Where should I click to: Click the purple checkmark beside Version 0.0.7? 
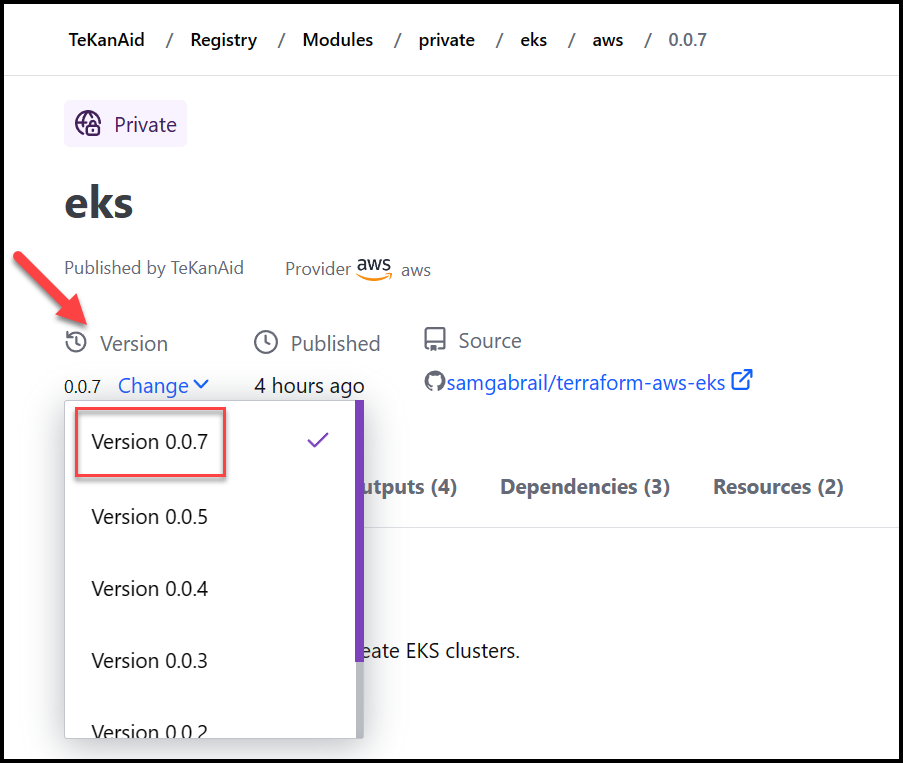coord(317,440)
